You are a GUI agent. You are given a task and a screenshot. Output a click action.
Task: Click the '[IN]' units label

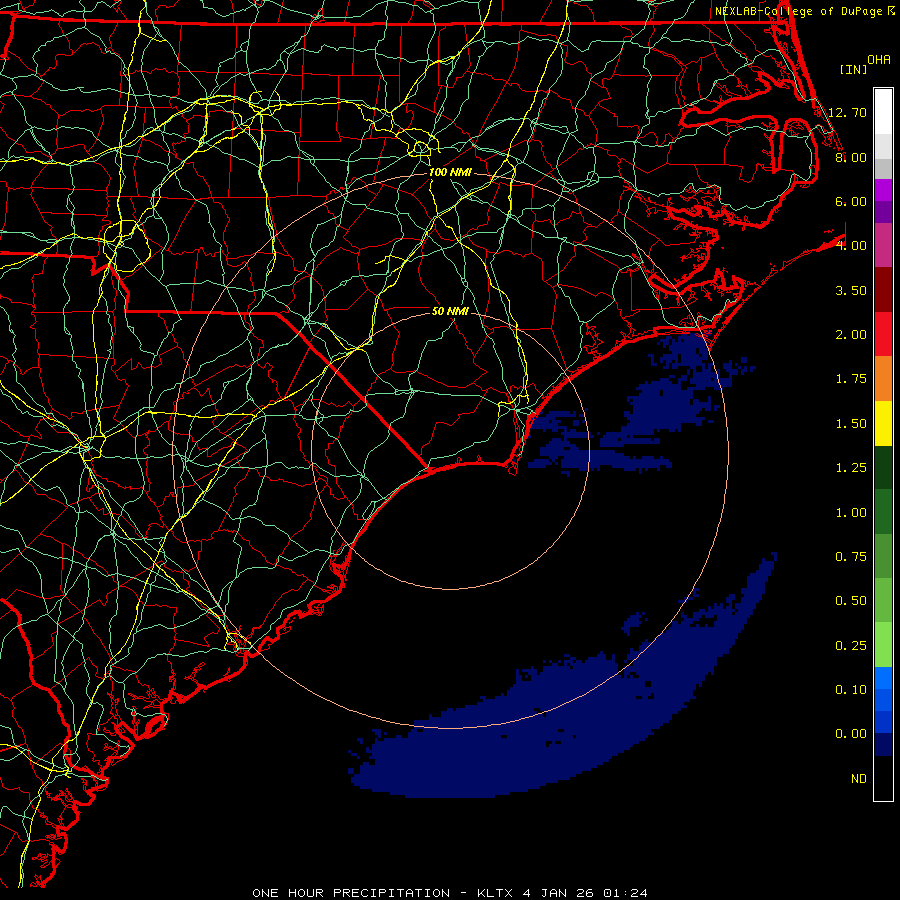(x=854, y=69)
